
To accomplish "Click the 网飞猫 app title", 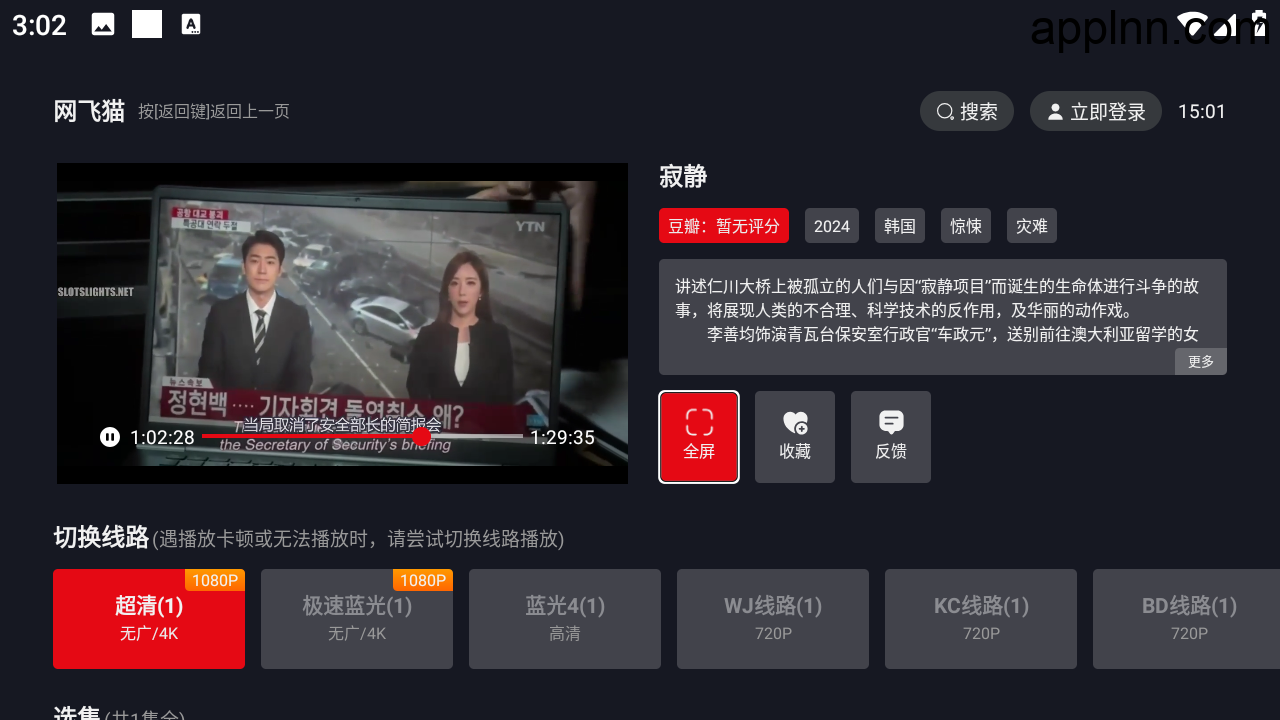I will [x=89, y=111].
